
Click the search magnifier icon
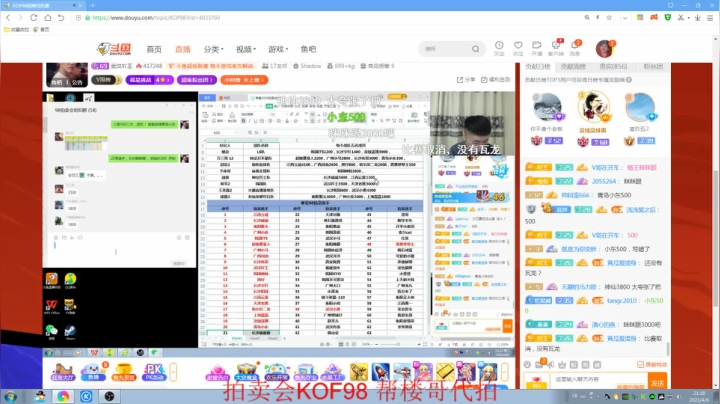(x=476, y=49)
